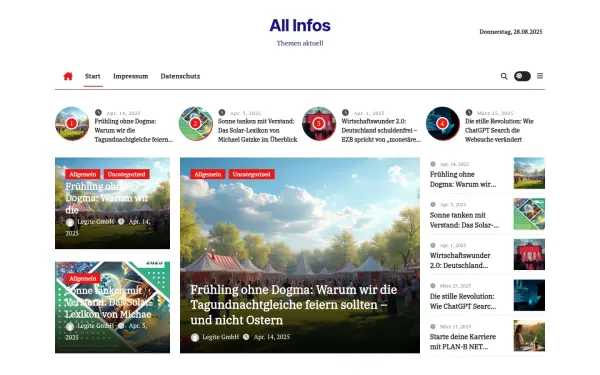Click Uncategorized tag on large featured article

[251, 174]
